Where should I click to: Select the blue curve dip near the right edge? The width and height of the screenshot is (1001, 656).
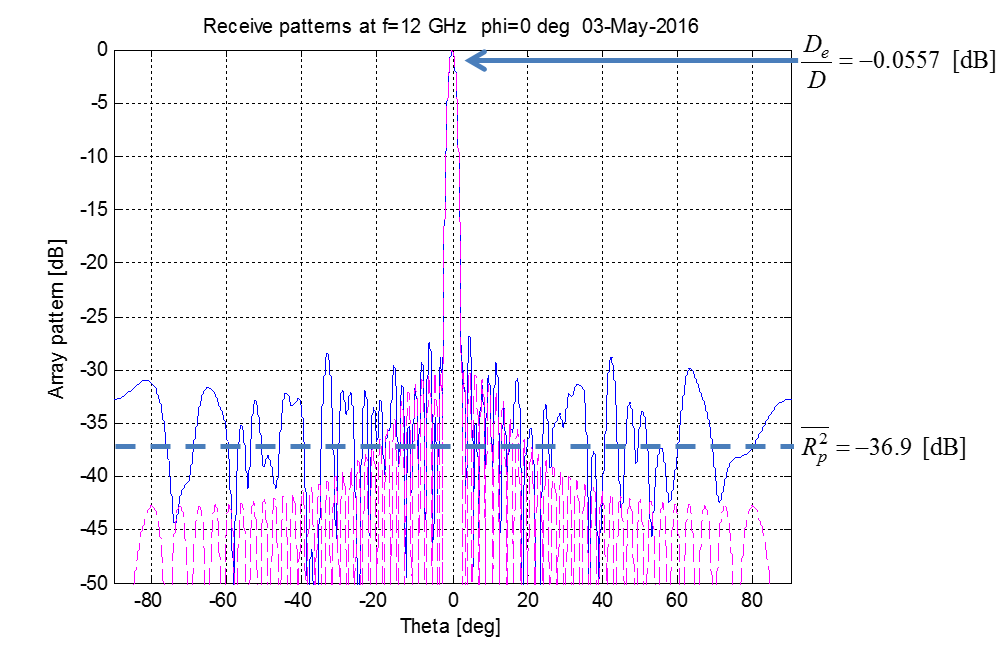click(x=719, y=499)
